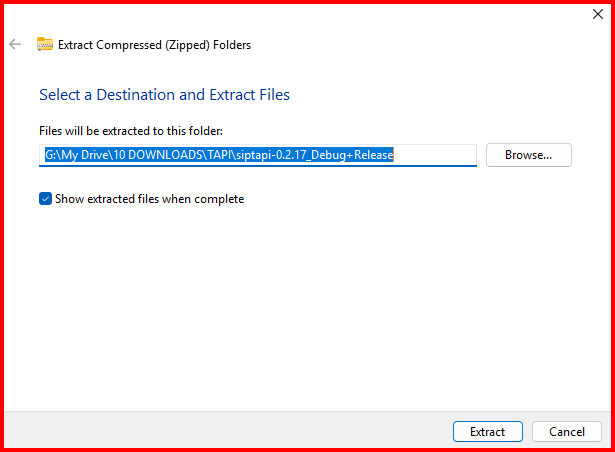Click the 'Extract Compressed (Zipped) Folders' title text

point(154,44)
